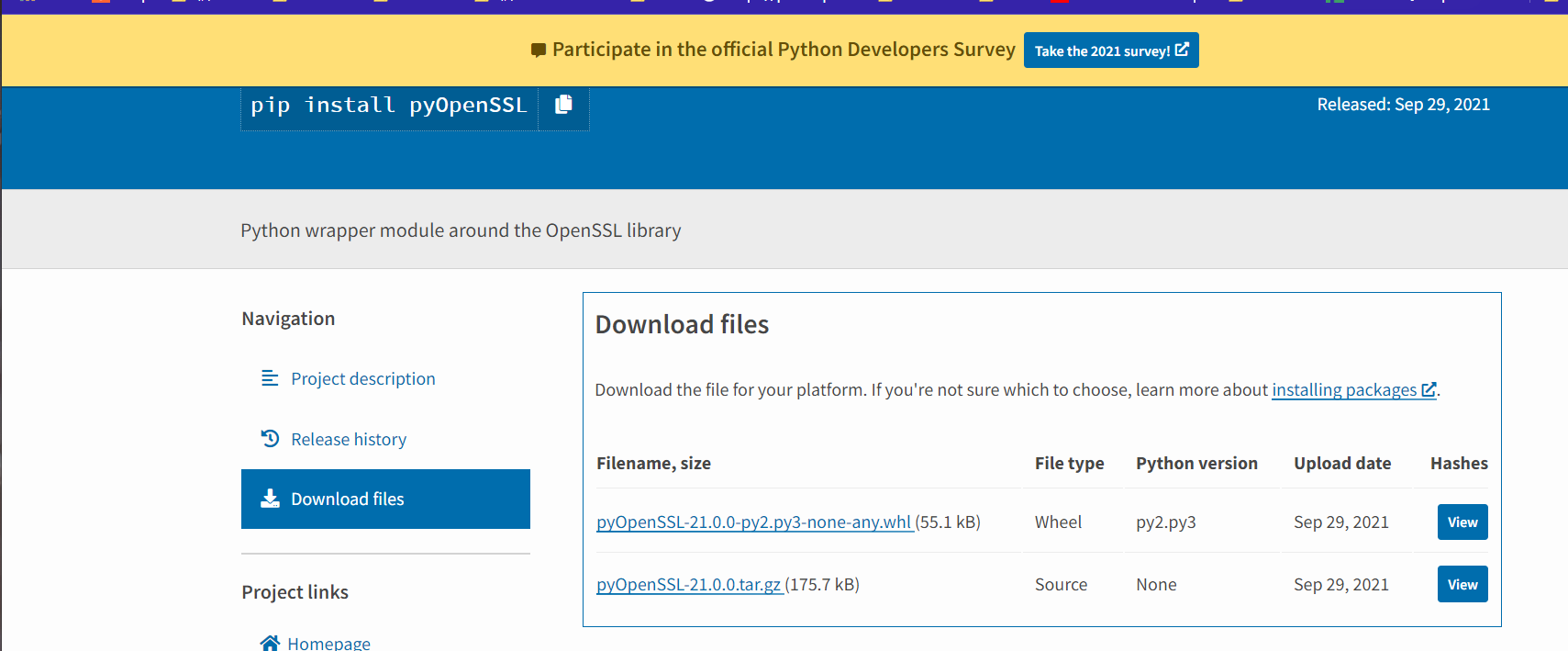The image size is (1568, 651).
Task: Go to the project Homepage link
Action: click(x=328, y=643)
